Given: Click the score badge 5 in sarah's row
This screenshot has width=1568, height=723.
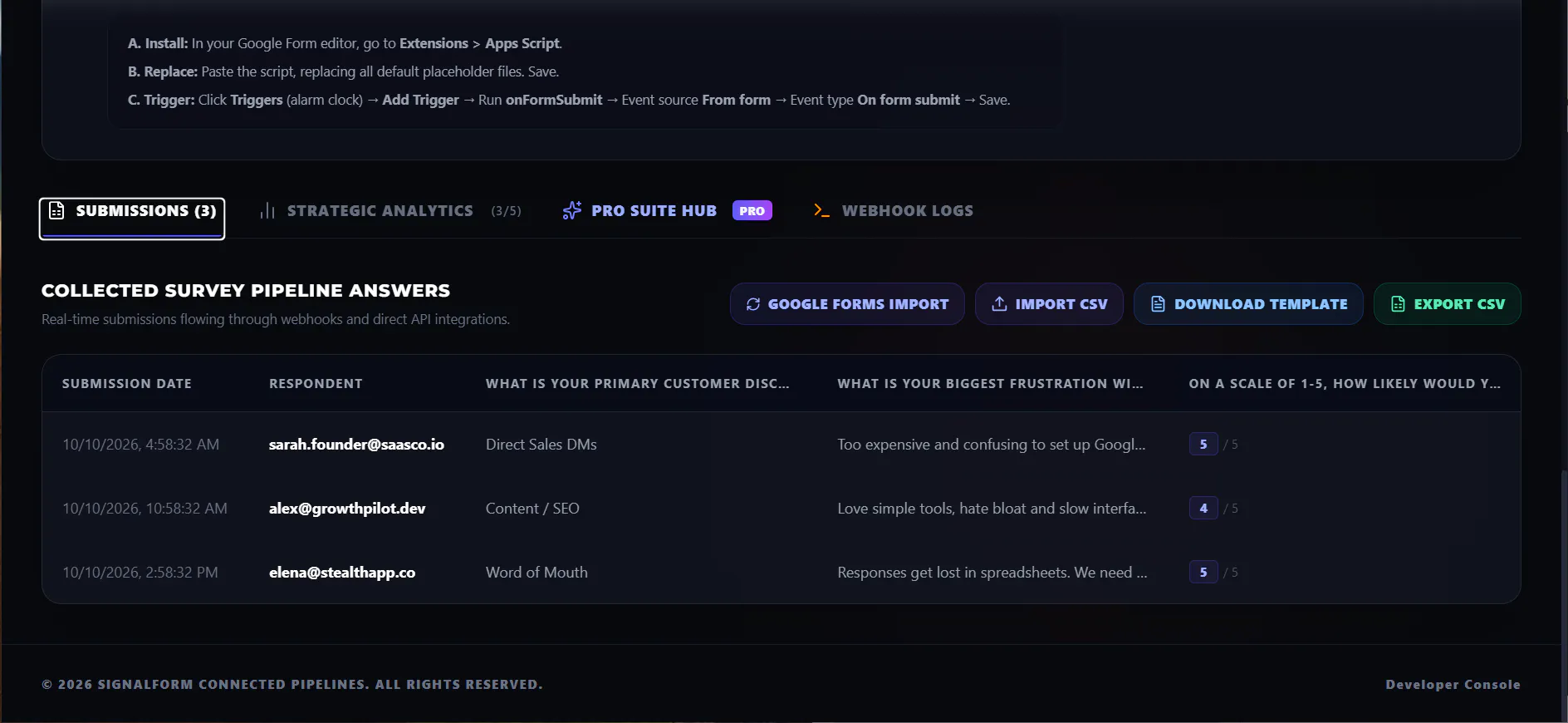Looking at the screenshot, I should [1203, 445].
